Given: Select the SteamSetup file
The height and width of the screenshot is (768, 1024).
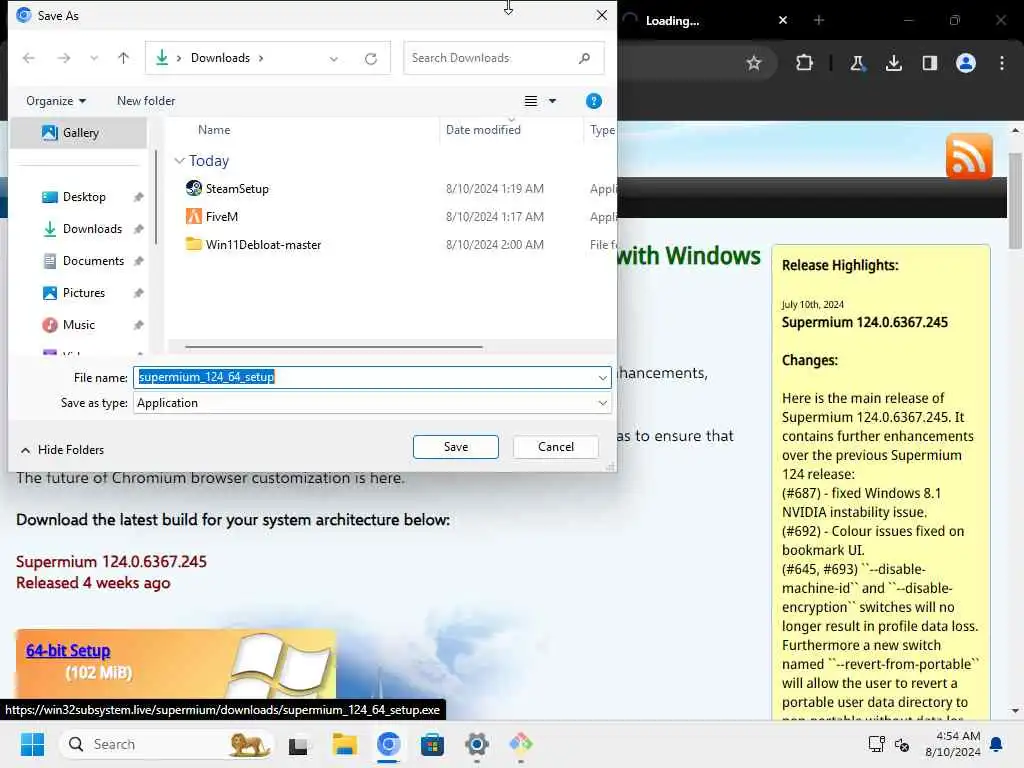Looking at the screenshot, I should 237,189.
